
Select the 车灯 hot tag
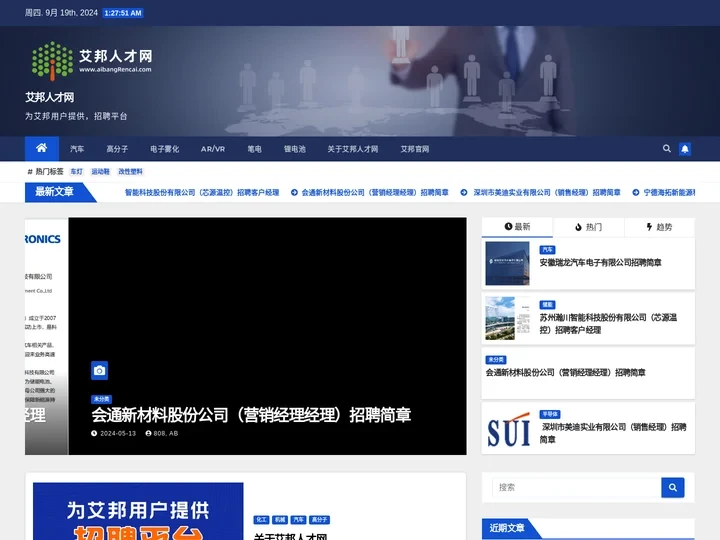76,172
